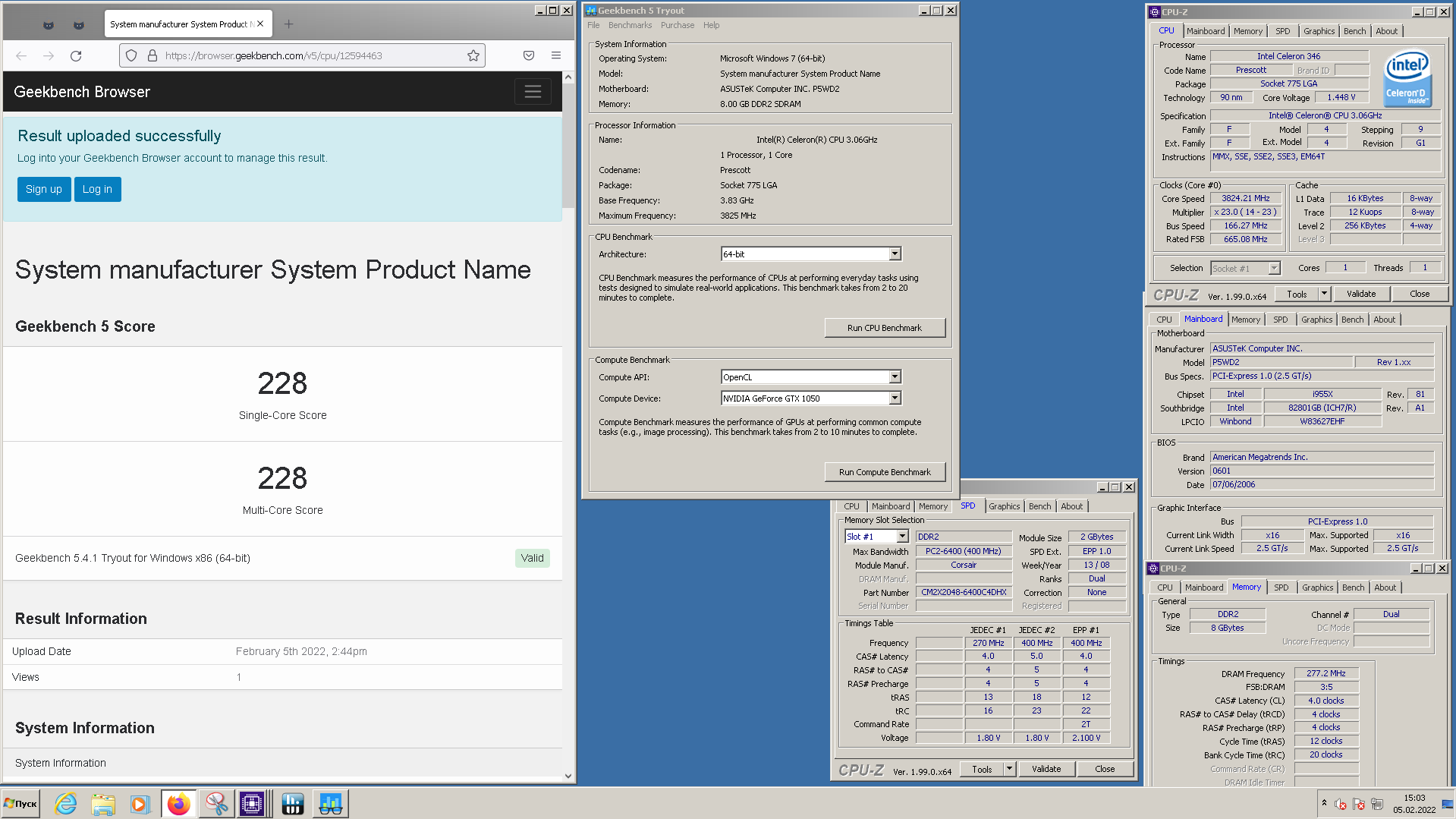Open the Geekbench Benchmarks menu

point(630,25)
